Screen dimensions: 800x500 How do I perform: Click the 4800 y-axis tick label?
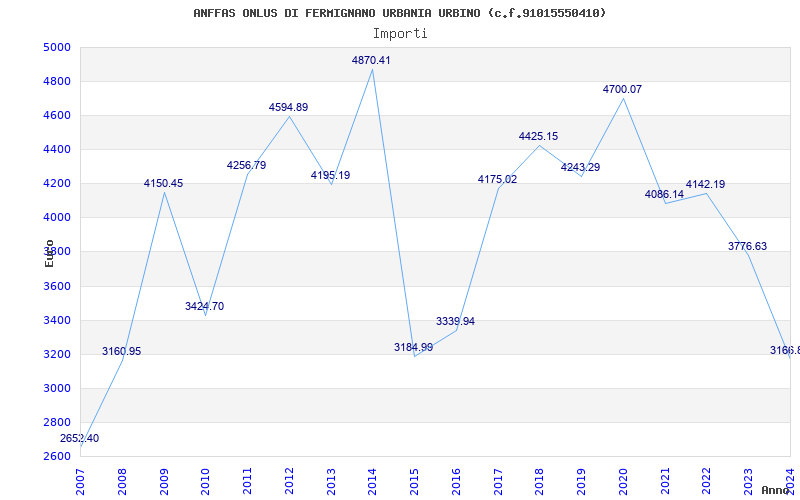57,82
